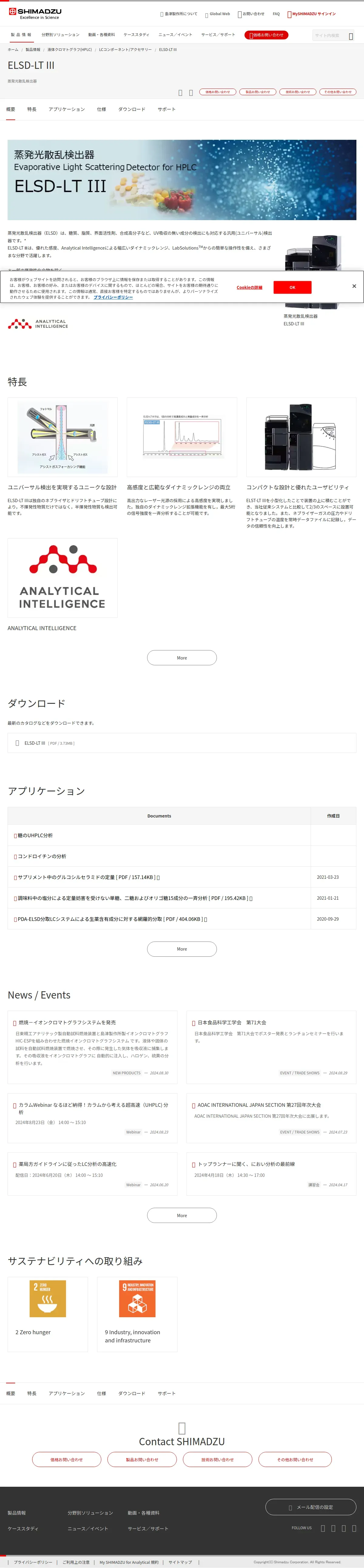364x1568 pixels.
Task: Click the More button below News / Events
Action: click(x=182, y=1216)
